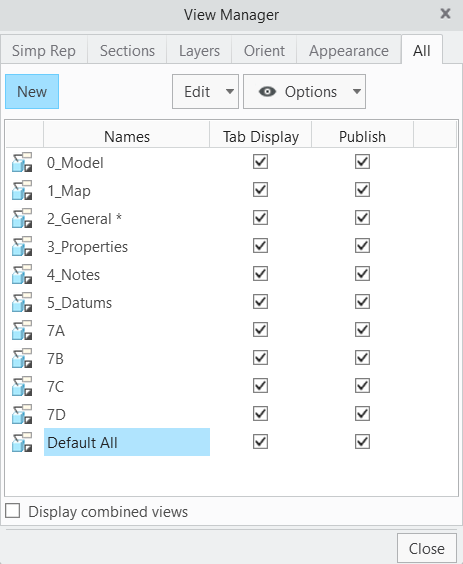Image resolution: width=463 pixels, height=564 pixels.
Task: Toggle Publish checkbox for 7A
Action: 362,330
